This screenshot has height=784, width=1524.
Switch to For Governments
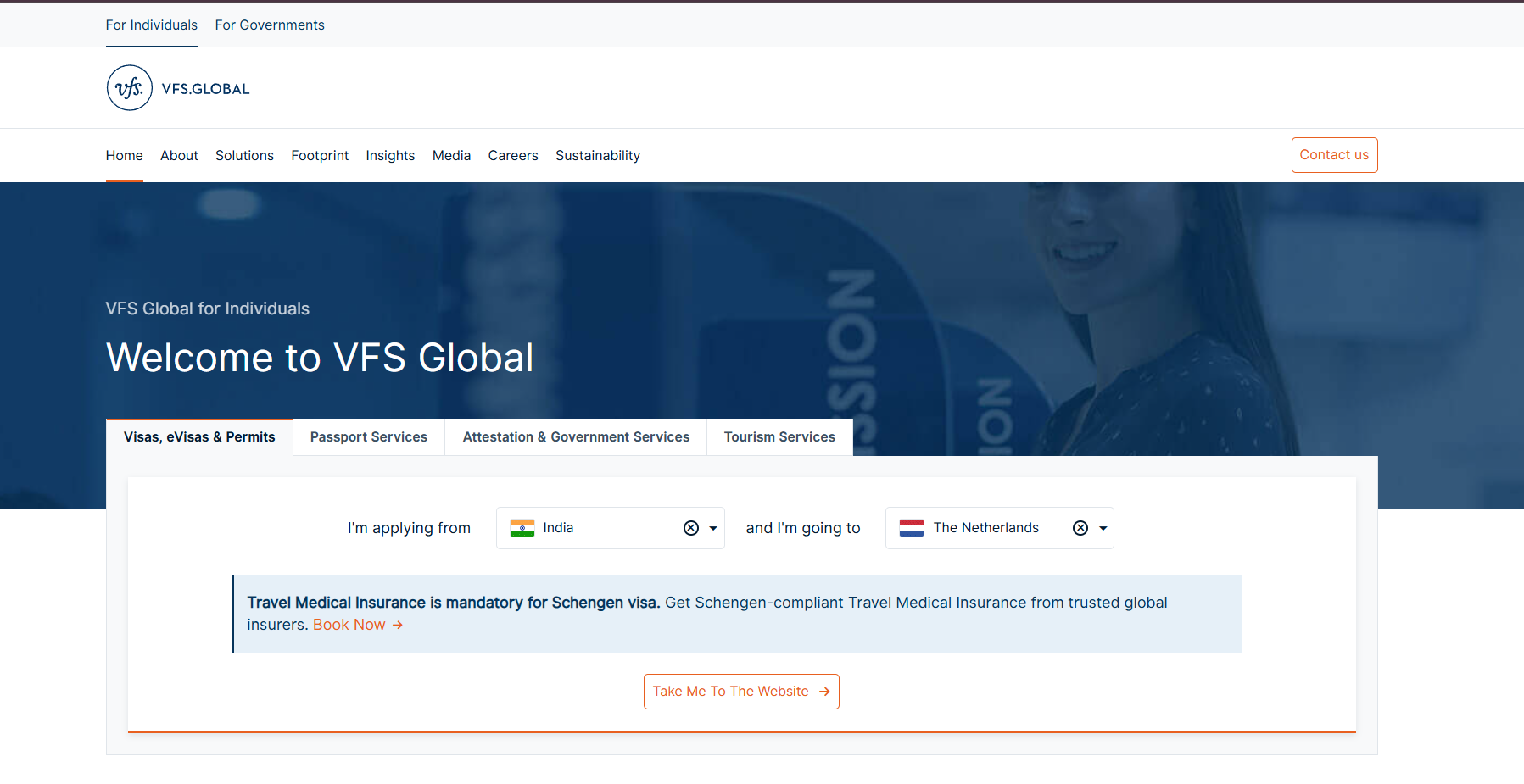270,25
